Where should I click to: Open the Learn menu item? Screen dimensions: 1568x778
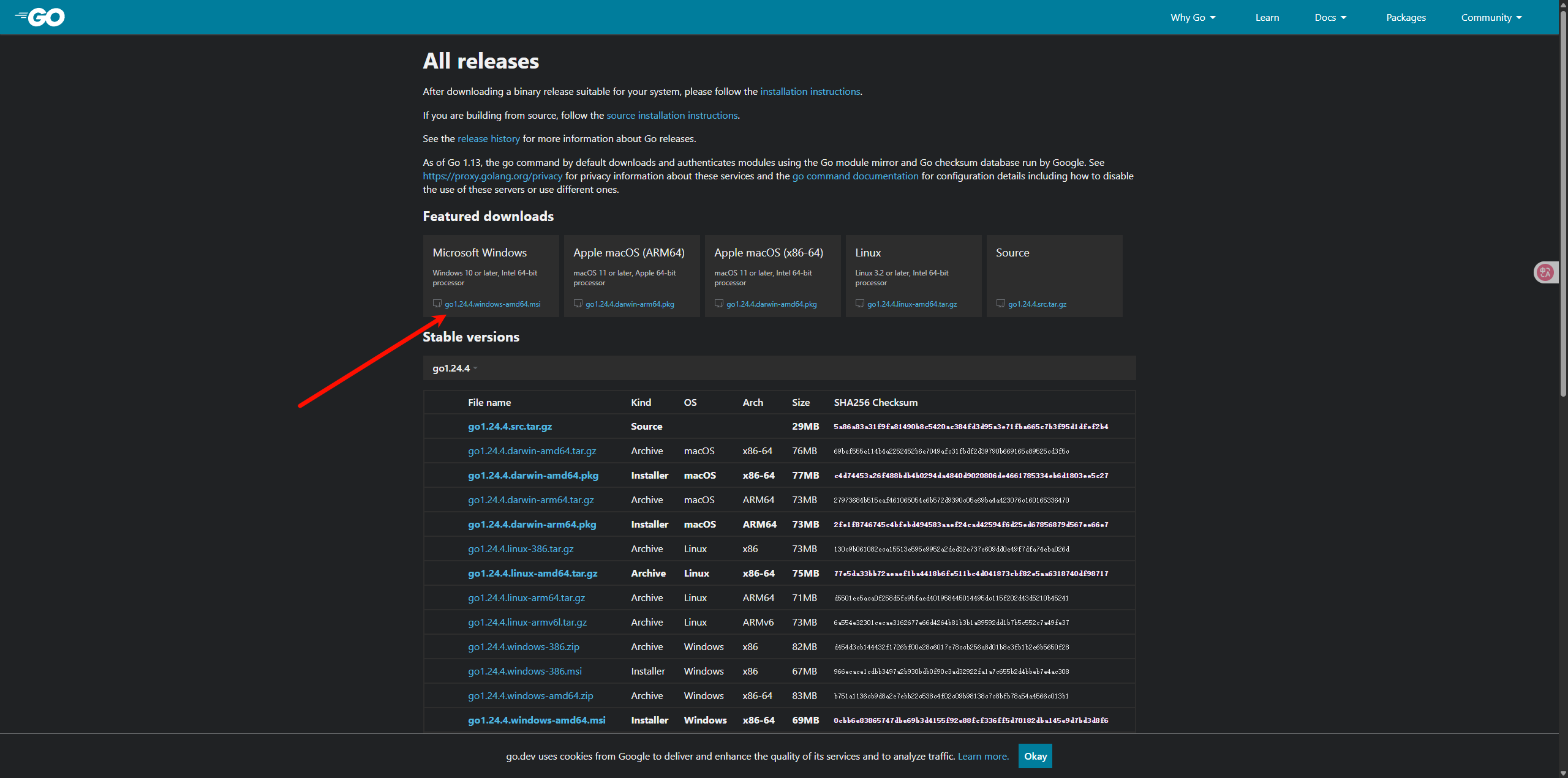(x=1267, y=17)
